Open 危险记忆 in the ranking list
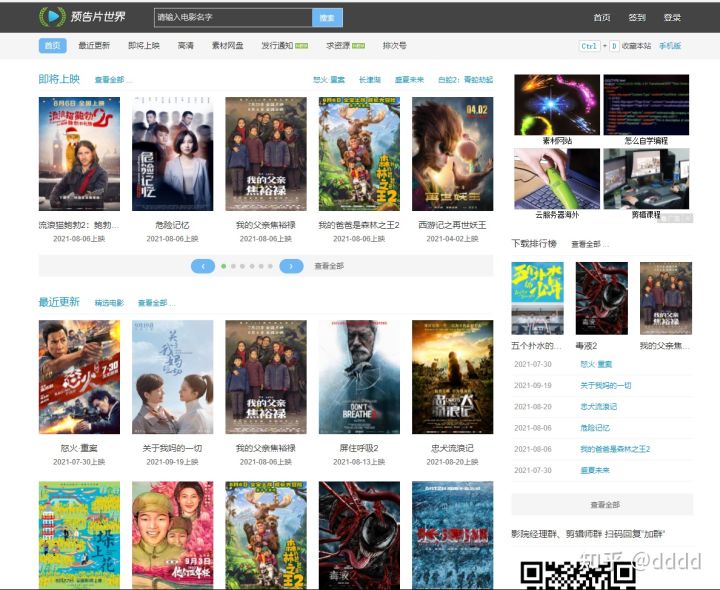This screenshot has height=590, width=720. click(595, 427)
